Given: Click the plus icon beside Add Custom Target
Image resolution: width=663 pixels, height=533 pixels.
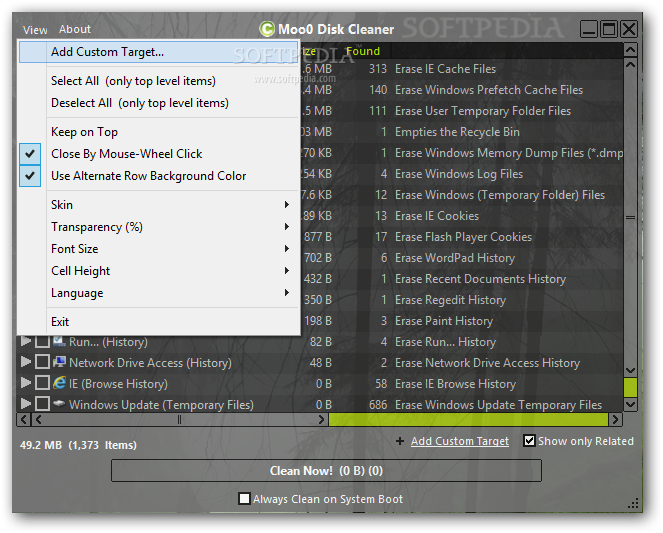Looking at the screenshot, I should (x=400, y=441).
